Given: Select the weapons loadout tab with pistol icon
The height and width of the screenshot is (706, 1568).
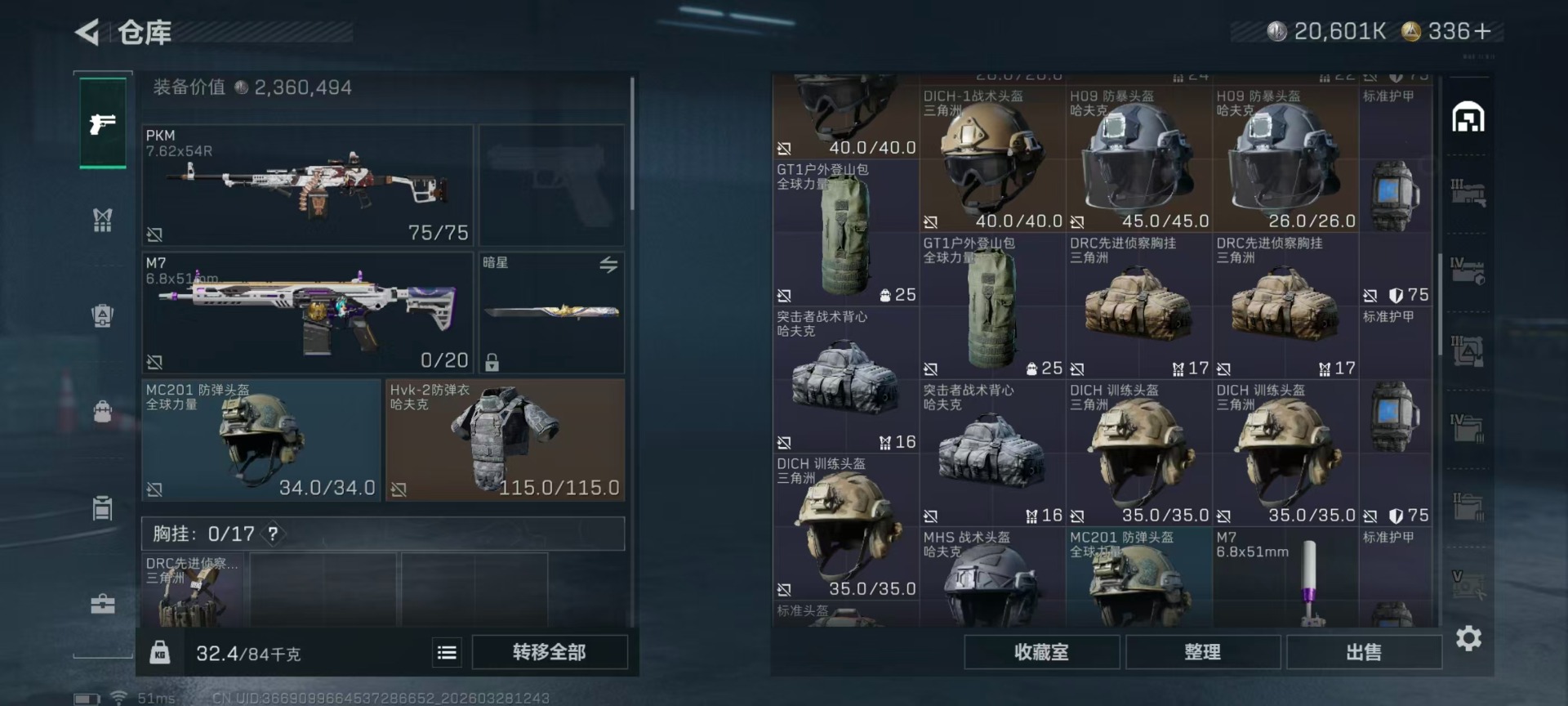Looking at the screenshot, I should click(x=103, y=123).
